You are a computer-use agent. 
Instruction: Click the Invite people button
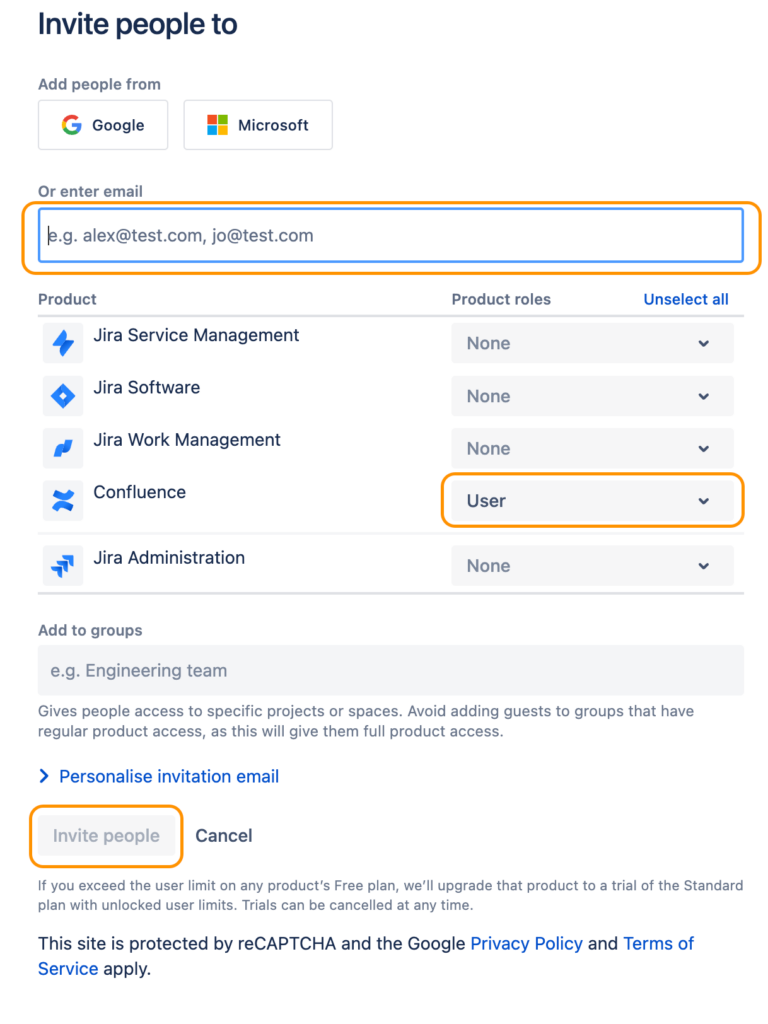tap(106, 836)
